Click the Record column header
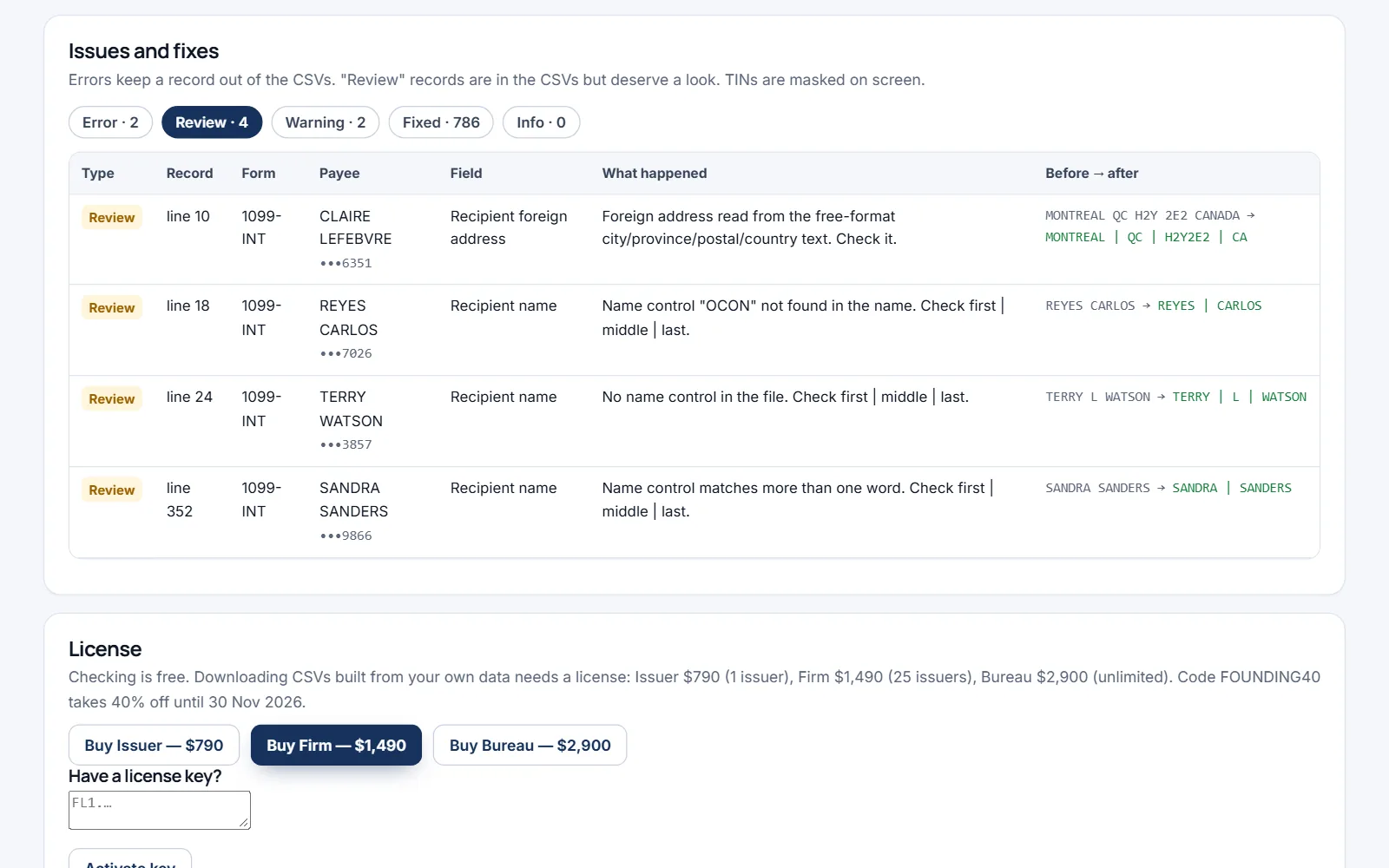Screen dimensions: 1389x868 [189, 174]
